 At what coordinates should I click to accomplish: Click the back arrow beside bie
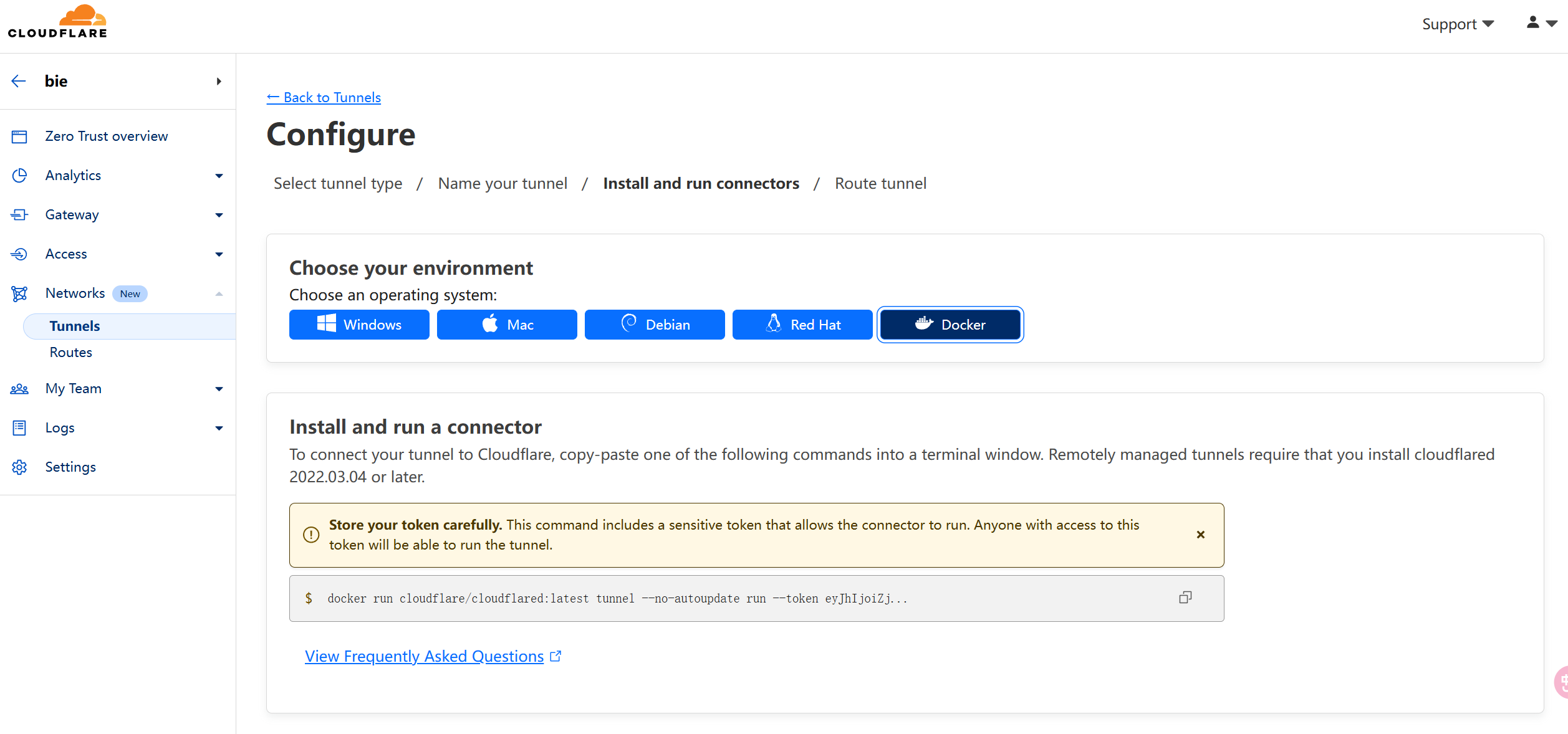tap(19, 81)
